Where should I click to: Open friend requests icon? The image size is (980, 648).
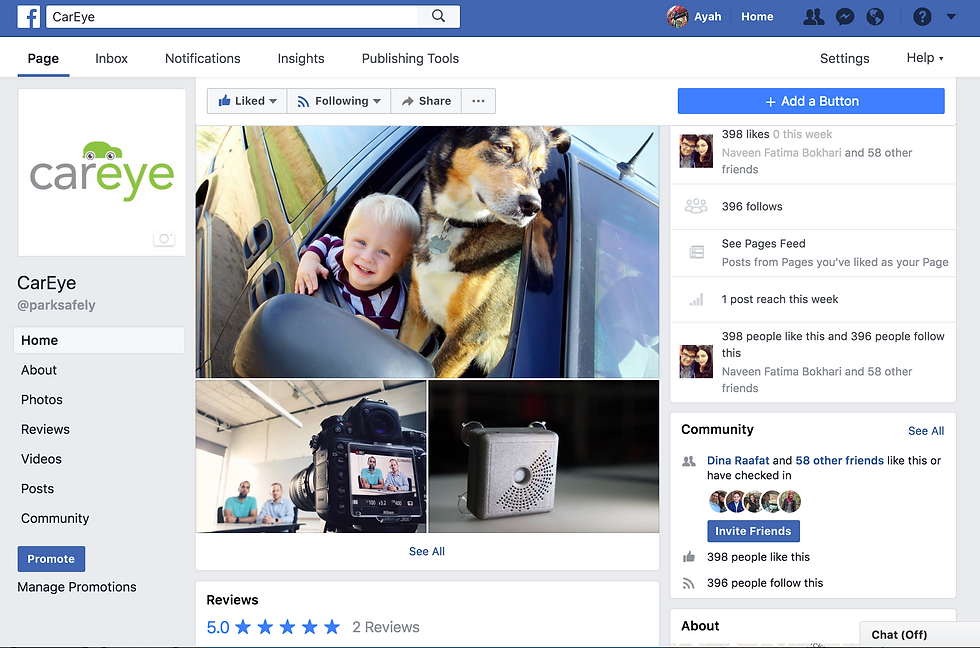click(x=814, y=17)
